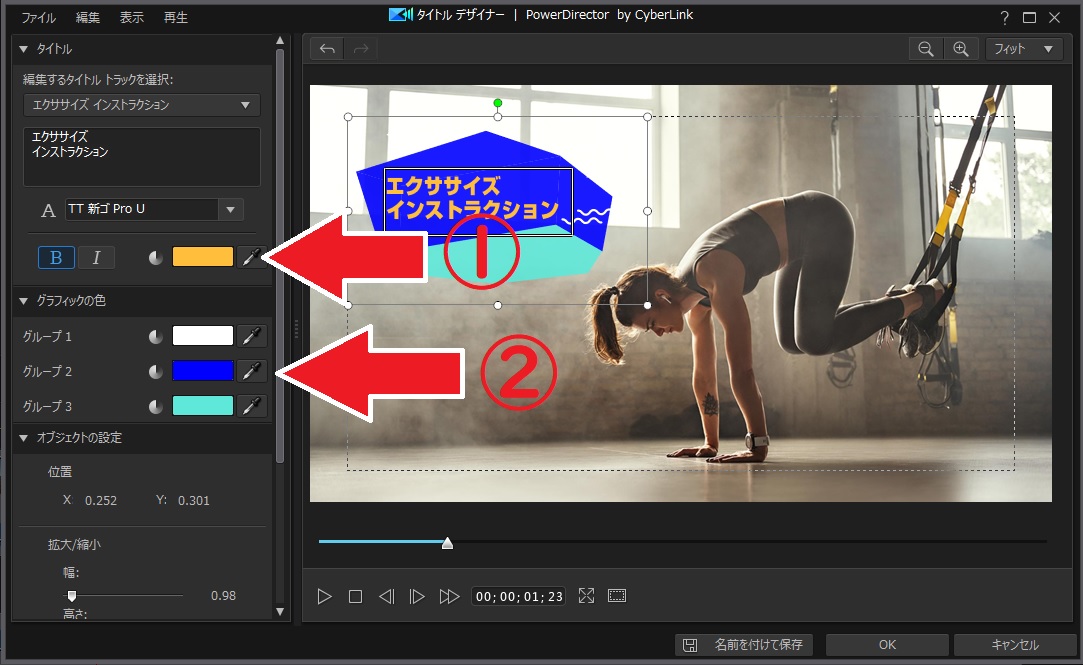Image resolution: width=1083 pixels, height=665 pixels.
Task: Collapse the タイトル section
Action: coord(23,49)
